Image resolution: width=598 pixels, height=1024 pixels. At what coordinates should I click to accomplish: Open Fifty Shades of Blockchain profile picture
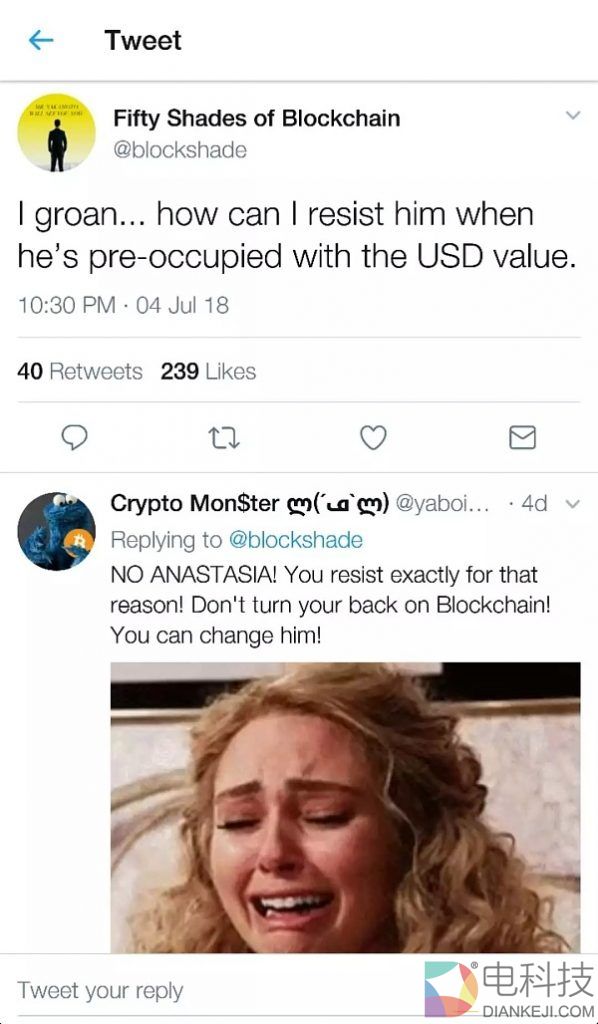tap(56, 132)
